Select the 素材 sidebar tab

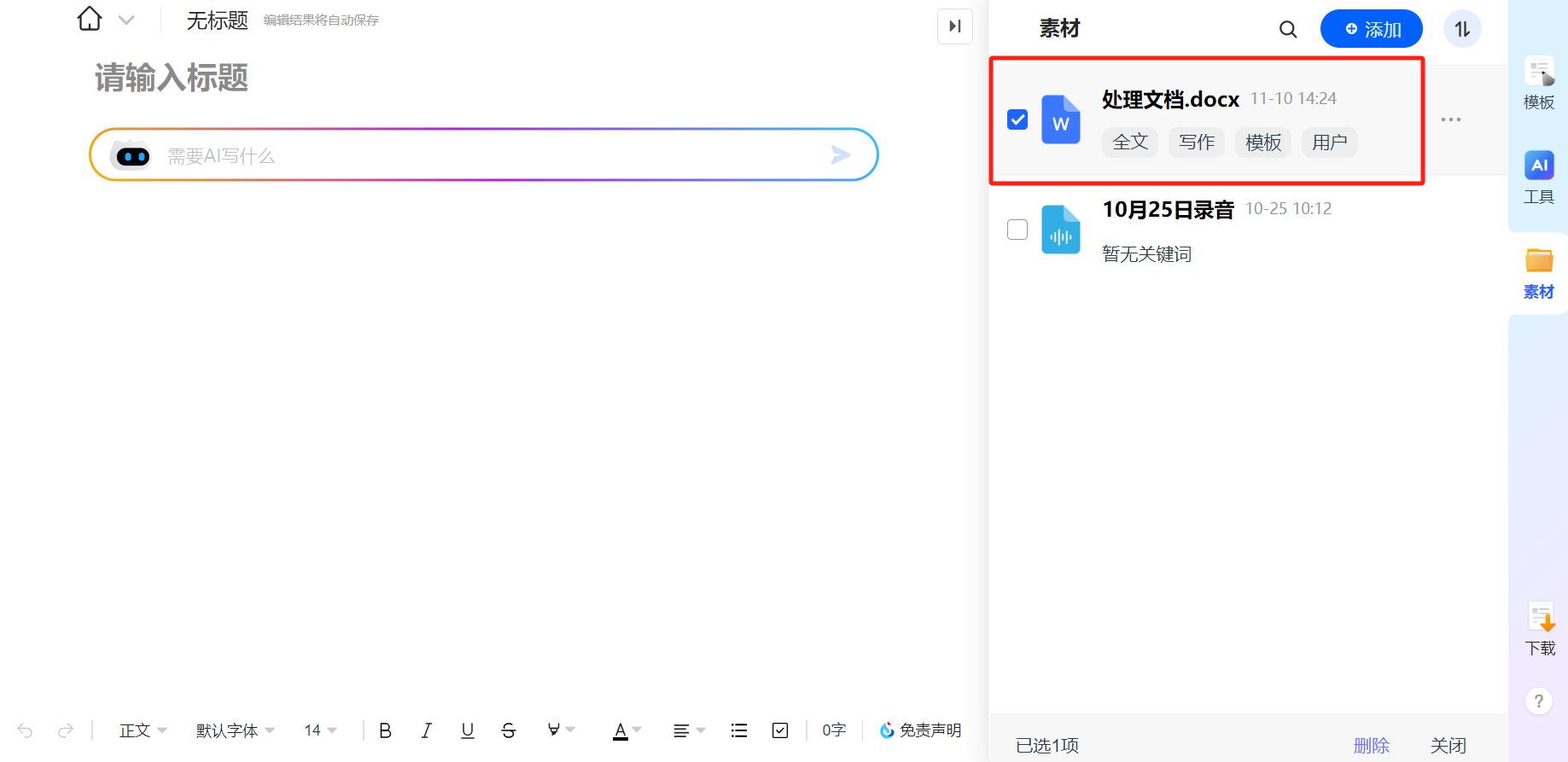pyautogui.click(x=1538, y=272)
